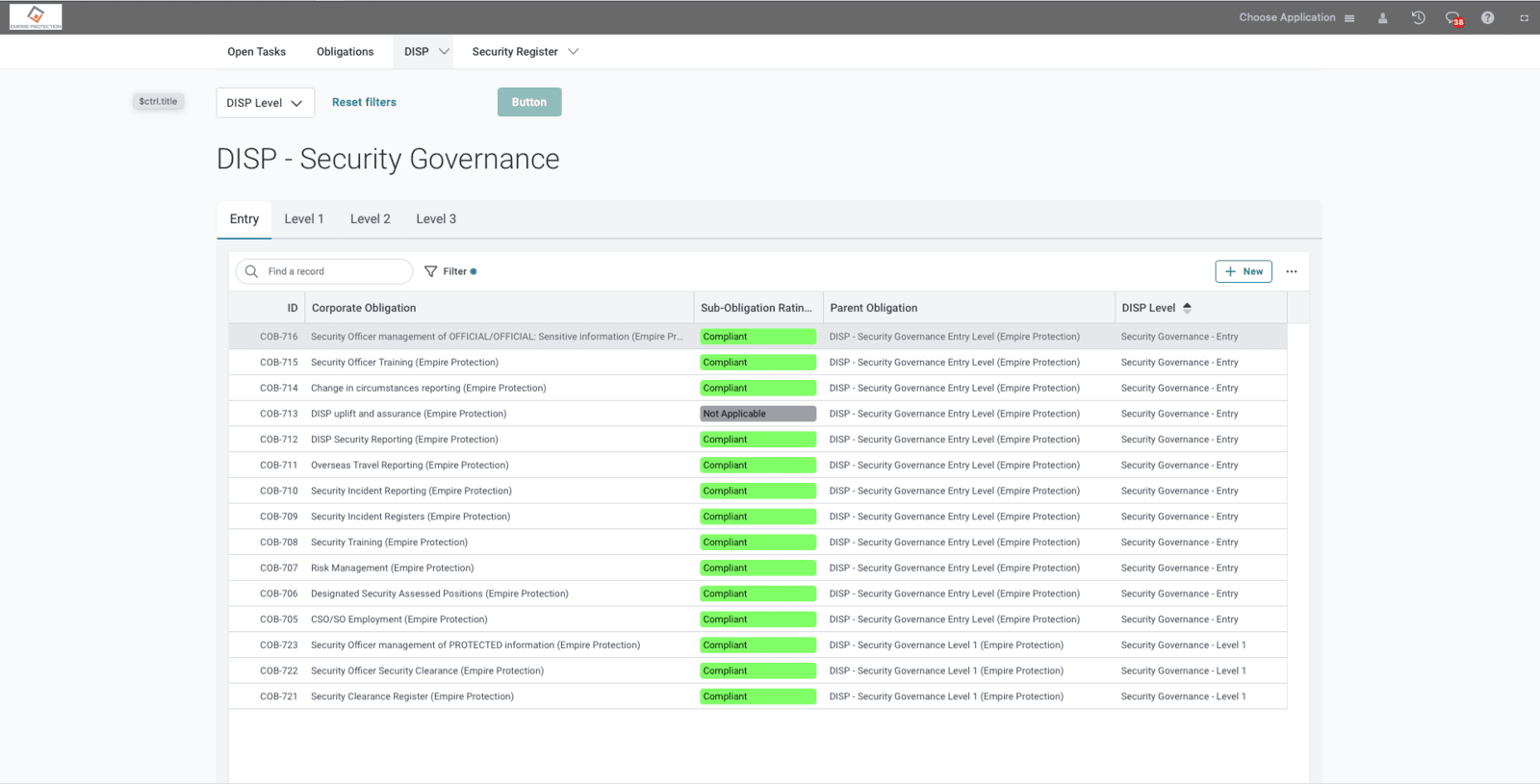Focus the Find a record search field
The height and width of the screenshot is (784, 1540).
(332, 271)
